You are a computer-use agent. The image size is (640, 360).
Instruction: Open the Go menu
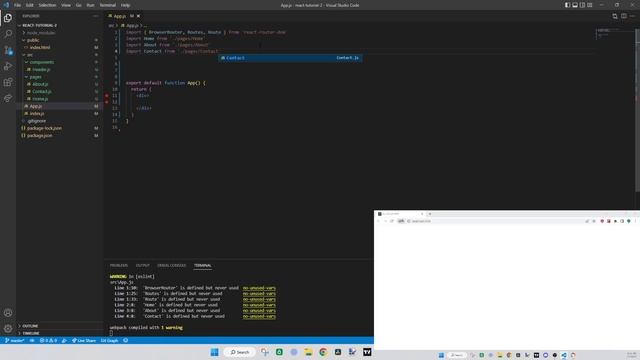78,5
